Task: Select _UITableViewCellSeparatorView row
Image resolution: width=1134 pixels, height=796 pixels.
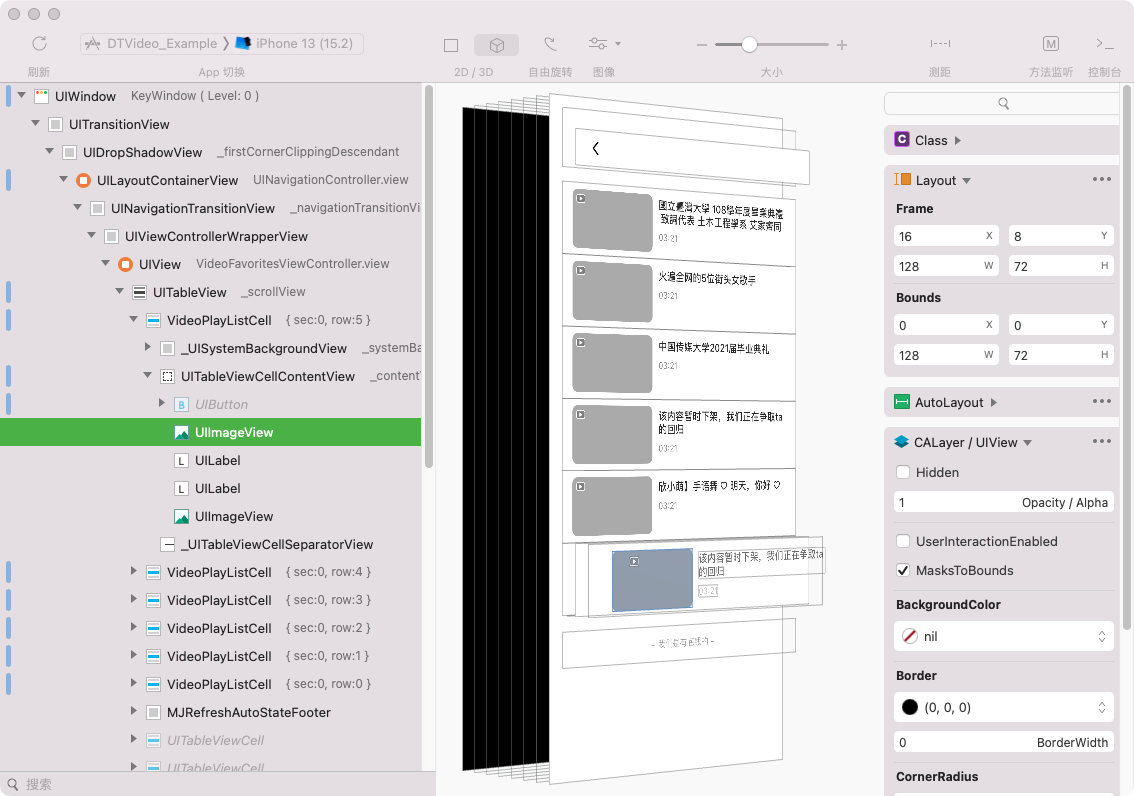Action: coord(210,544)
